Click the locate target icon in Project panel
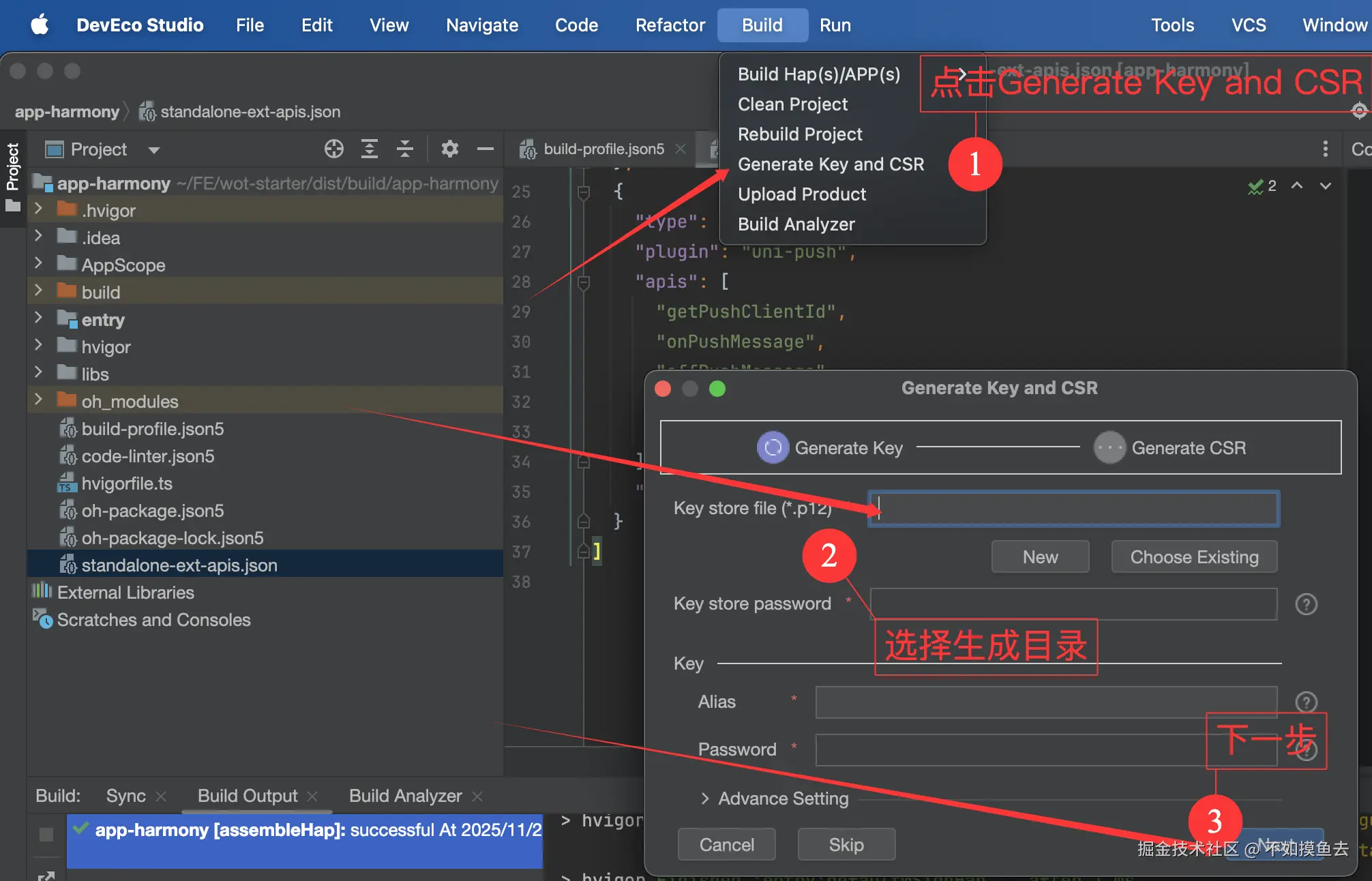Screen dimensions: 1372x881 pos(334,149)
